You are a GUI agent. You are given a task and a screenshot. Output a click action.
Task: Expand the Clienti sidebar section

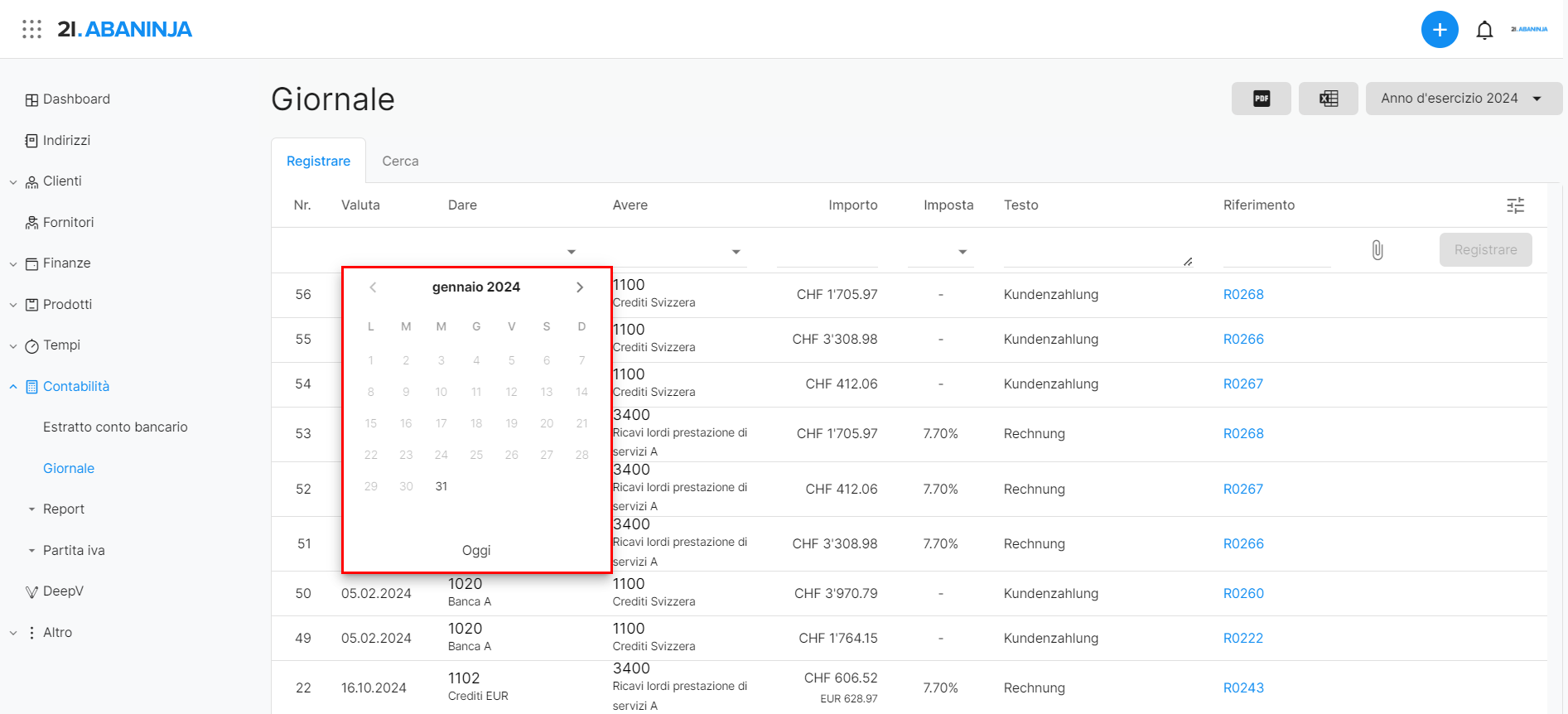pos(13,182)
